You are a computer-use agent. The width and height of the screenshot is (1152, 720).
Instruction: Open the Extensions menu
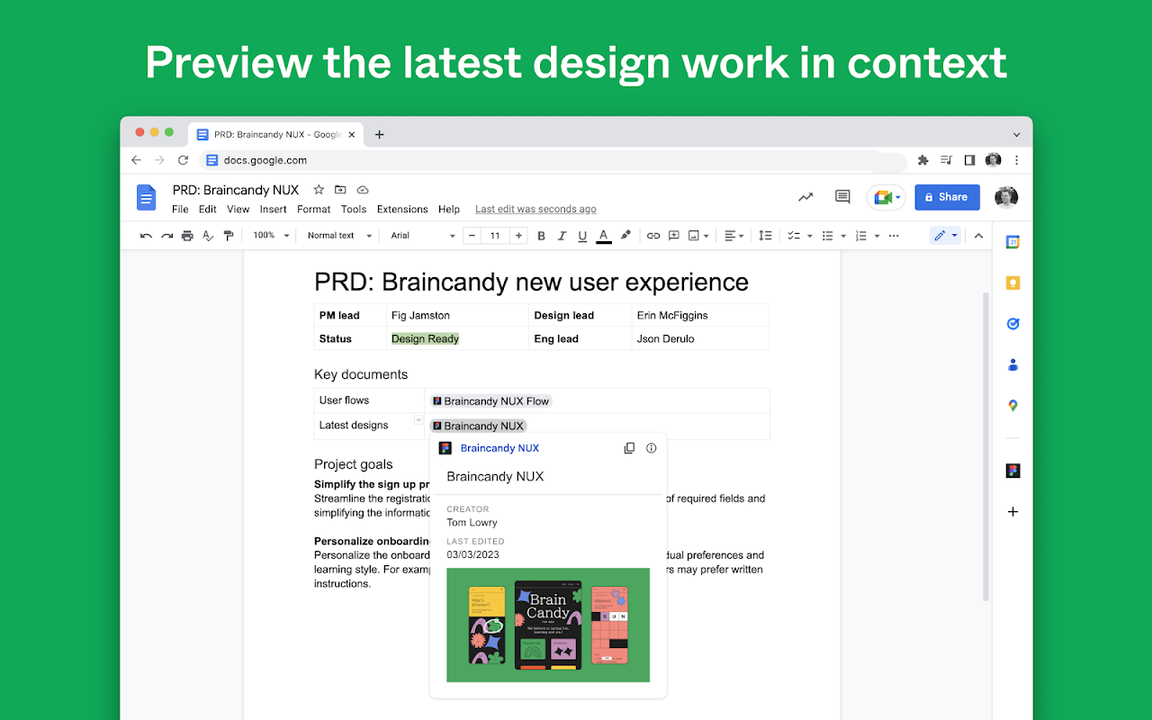pos(402,209)
